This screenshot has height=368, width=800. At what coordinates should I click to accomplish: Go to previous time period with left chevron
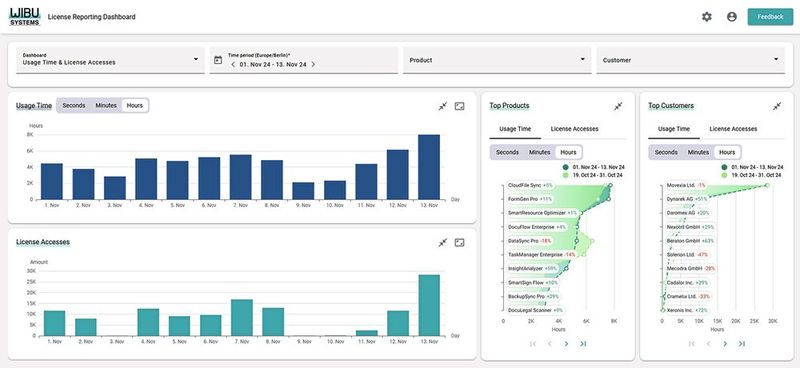233,65
